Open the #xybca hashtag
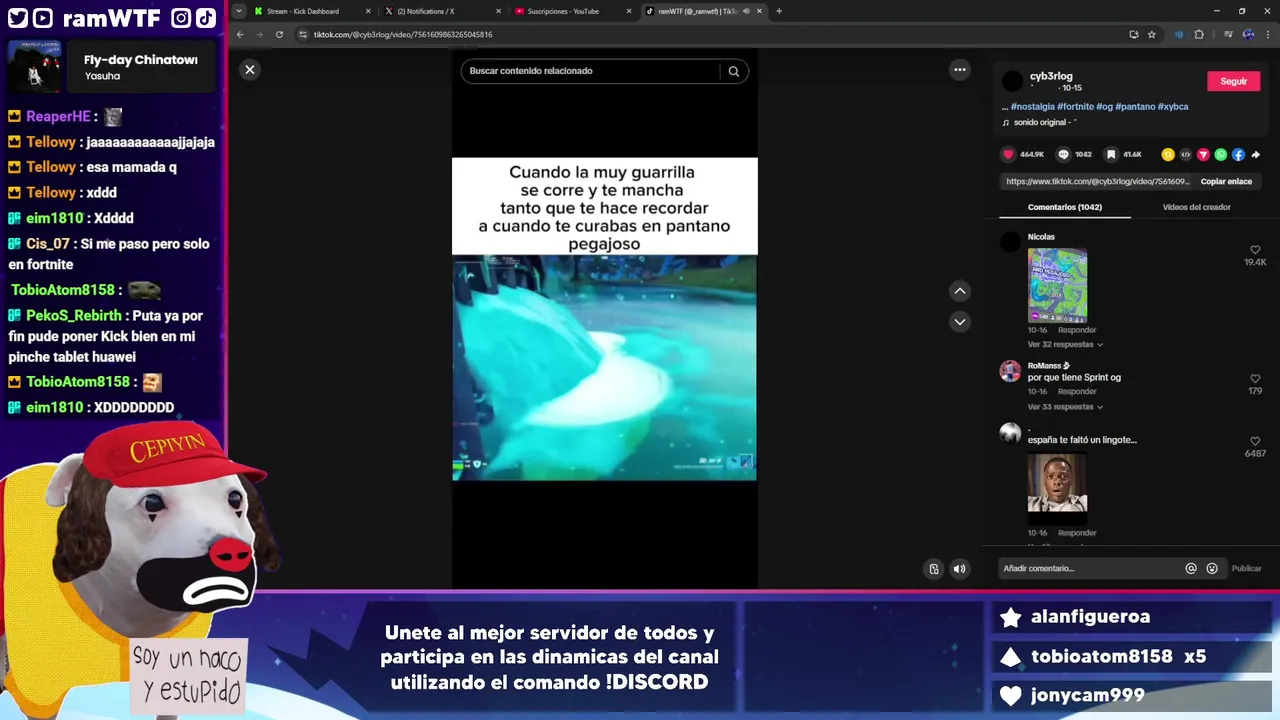This screenshot has width=1280, height=720. tap(1173, 106)
